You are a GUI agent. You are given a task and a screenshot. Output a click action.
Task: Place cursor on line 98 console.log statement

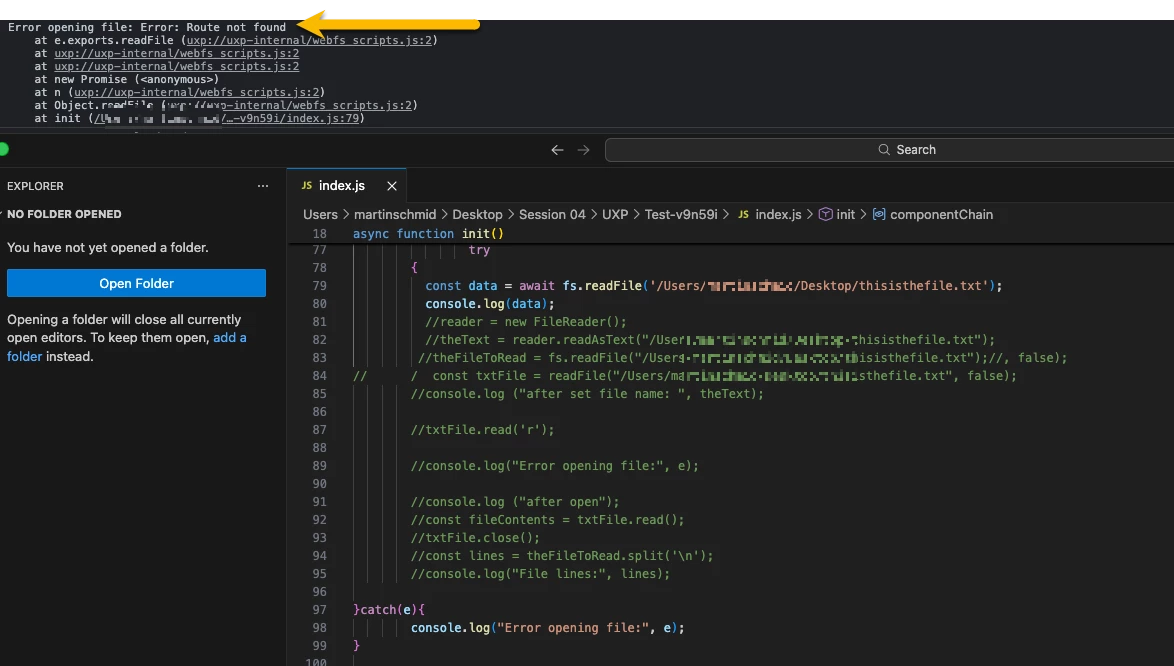(x=547, y=628)
